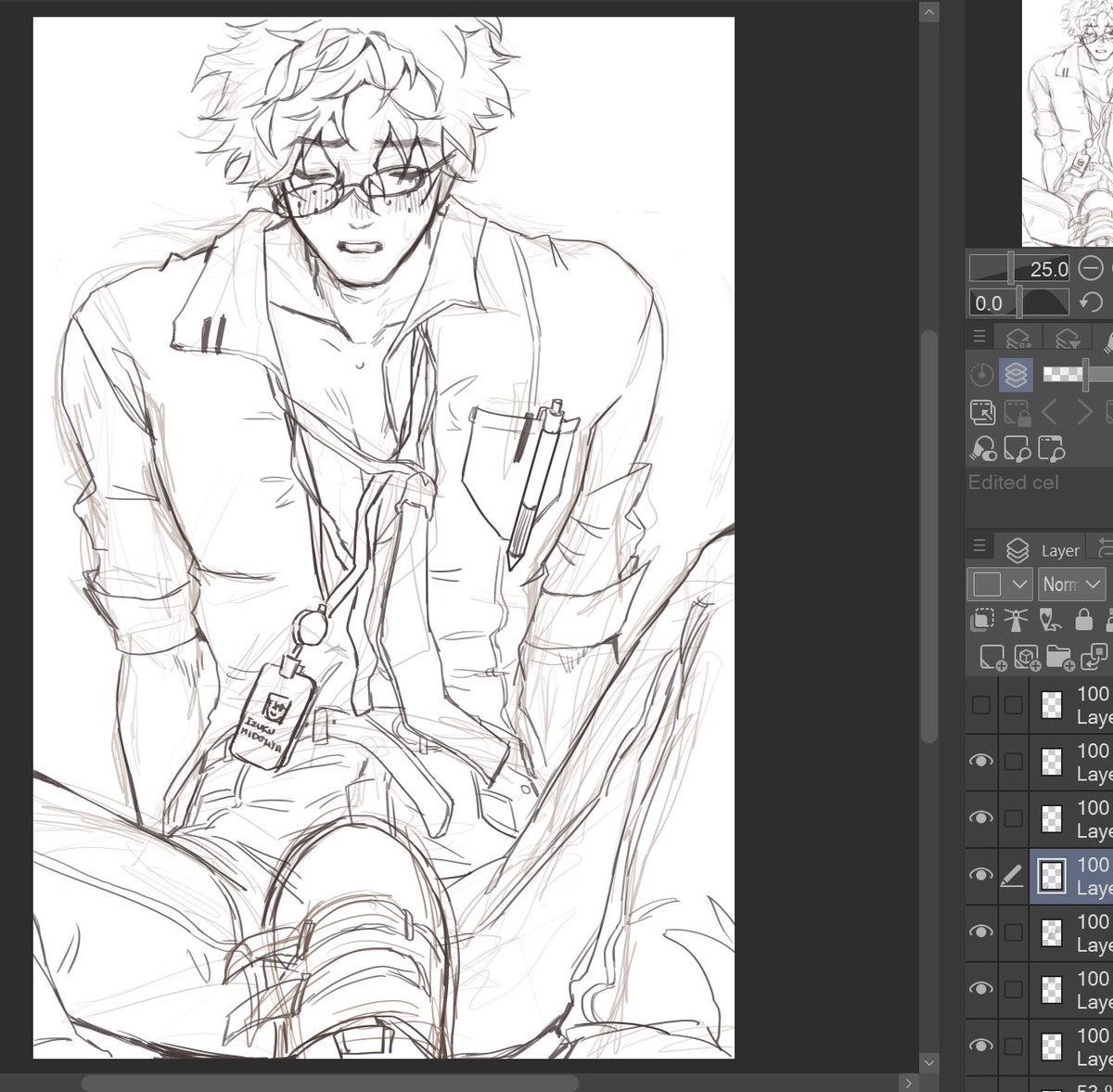Select the seventh layer's thumbnail

tap(1052, 1047)
